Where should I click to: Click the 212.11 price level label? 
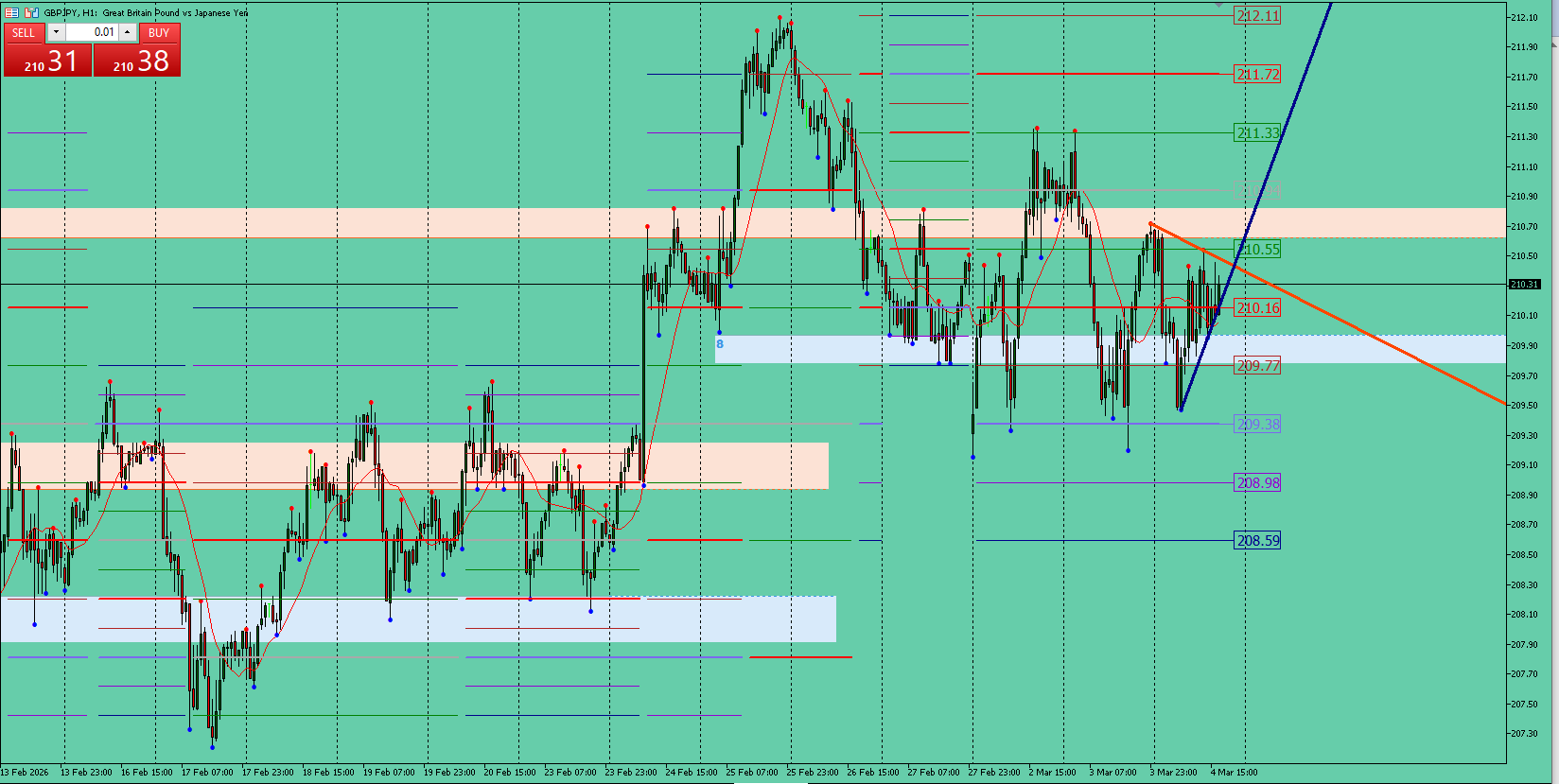click(x=1257, y=15)
